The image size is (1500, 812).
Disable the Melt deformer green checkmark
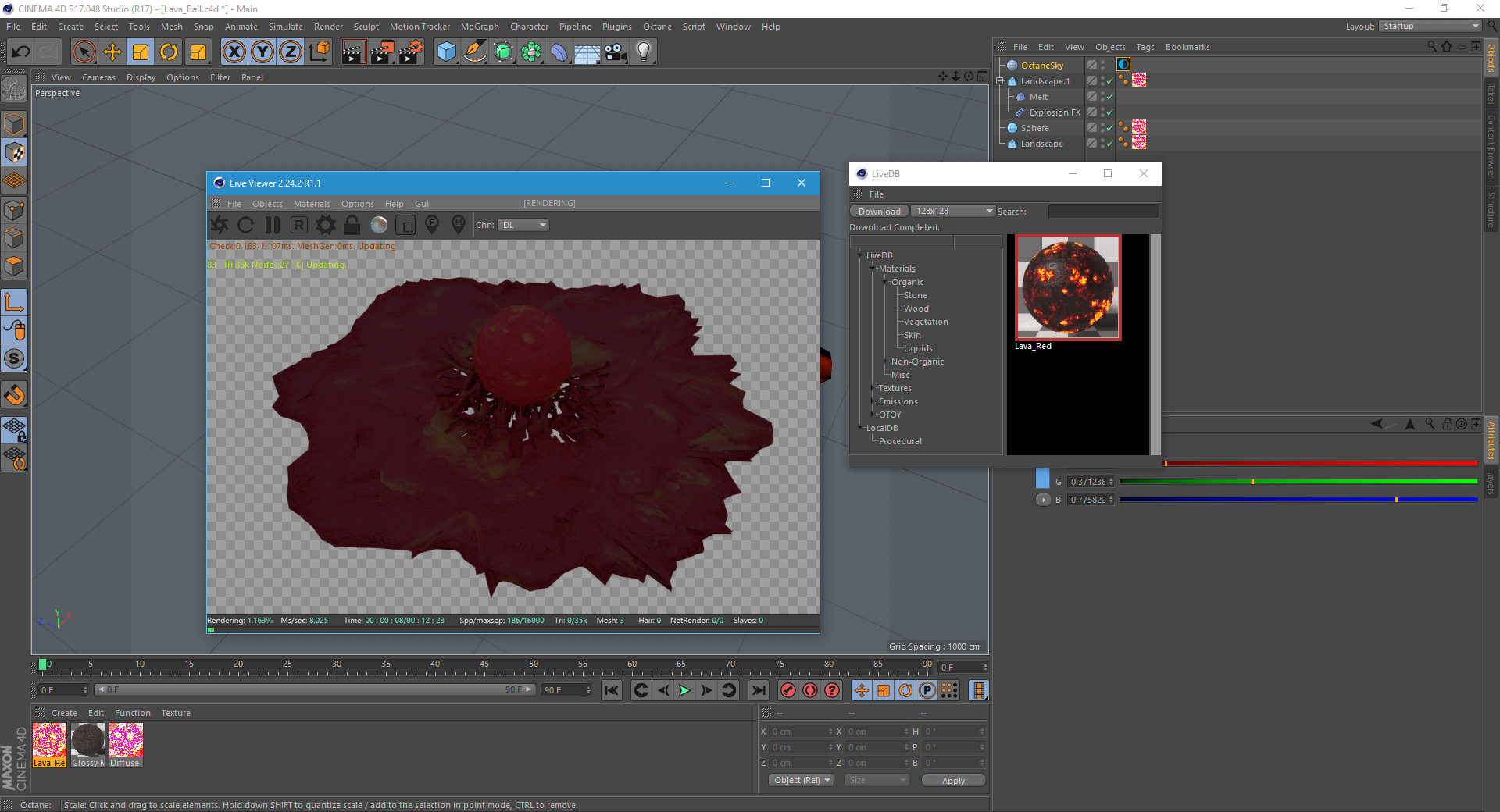click(1109, 97)
